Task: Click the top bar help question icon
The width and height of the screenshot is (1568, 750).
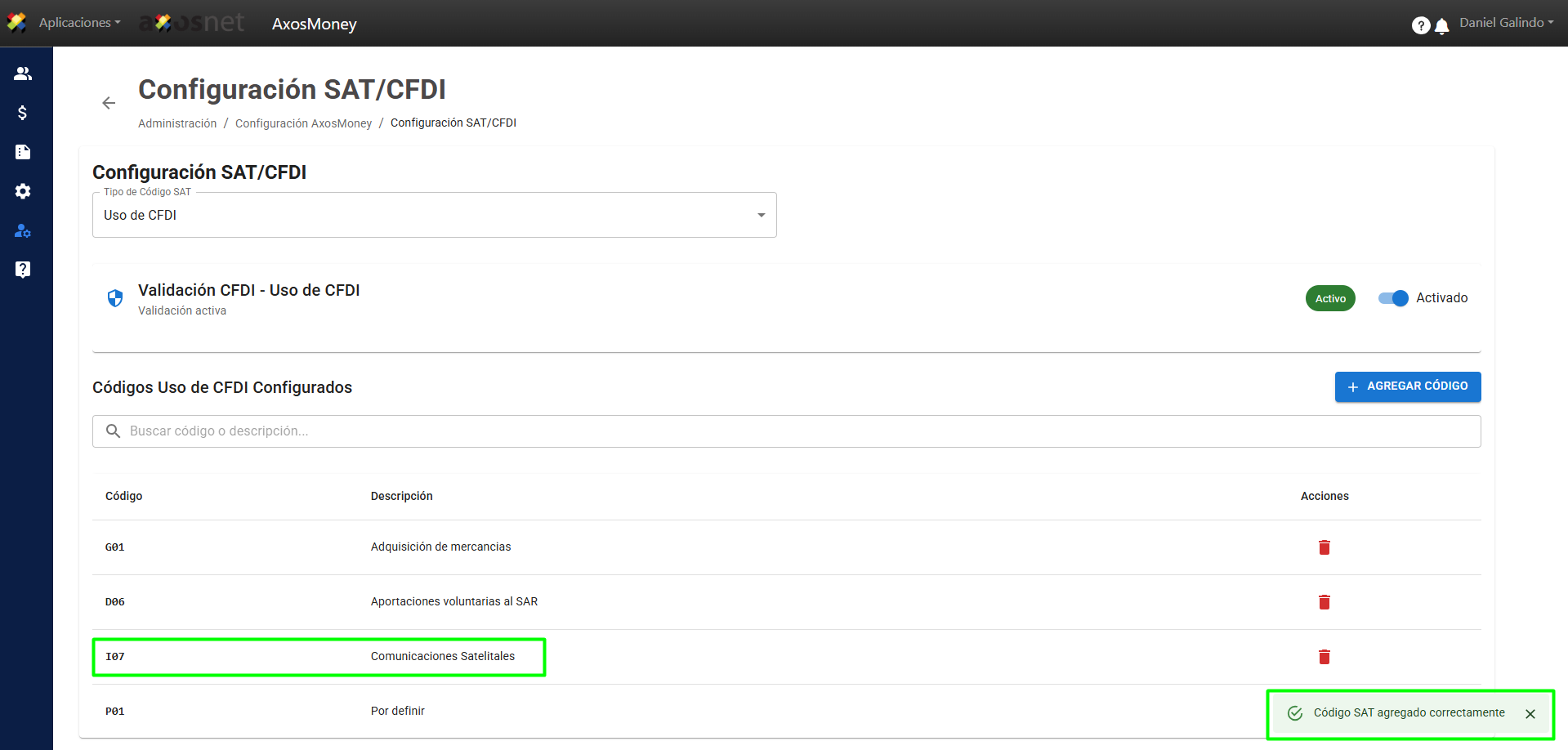Action: coord(1420,26)
